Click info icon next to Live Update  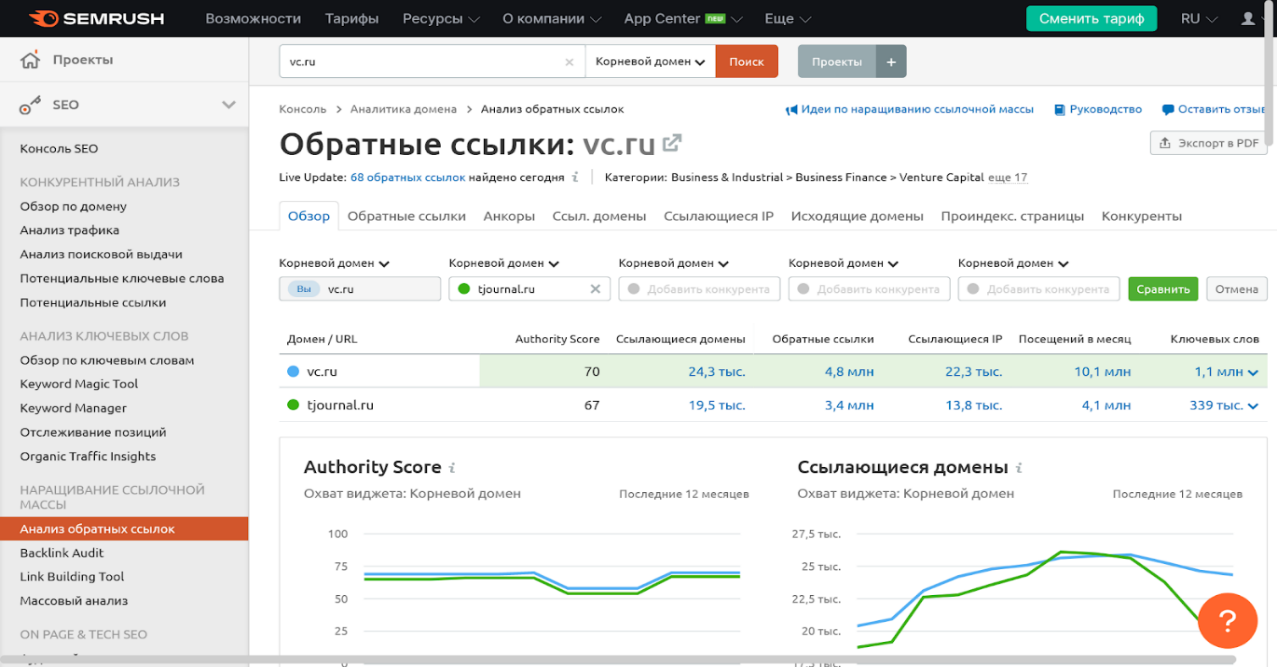575,177
